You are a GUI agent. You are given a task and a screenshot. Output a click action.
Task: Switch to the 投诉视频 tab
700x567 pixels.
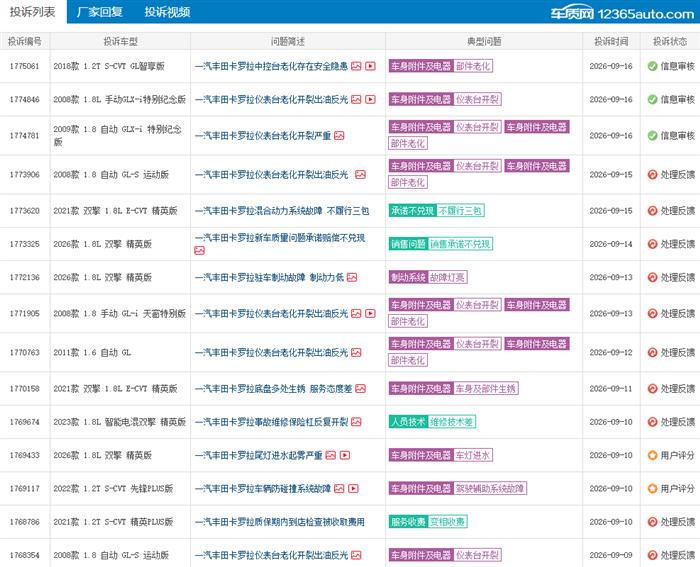pyautogui.click(x=167, y=12)
